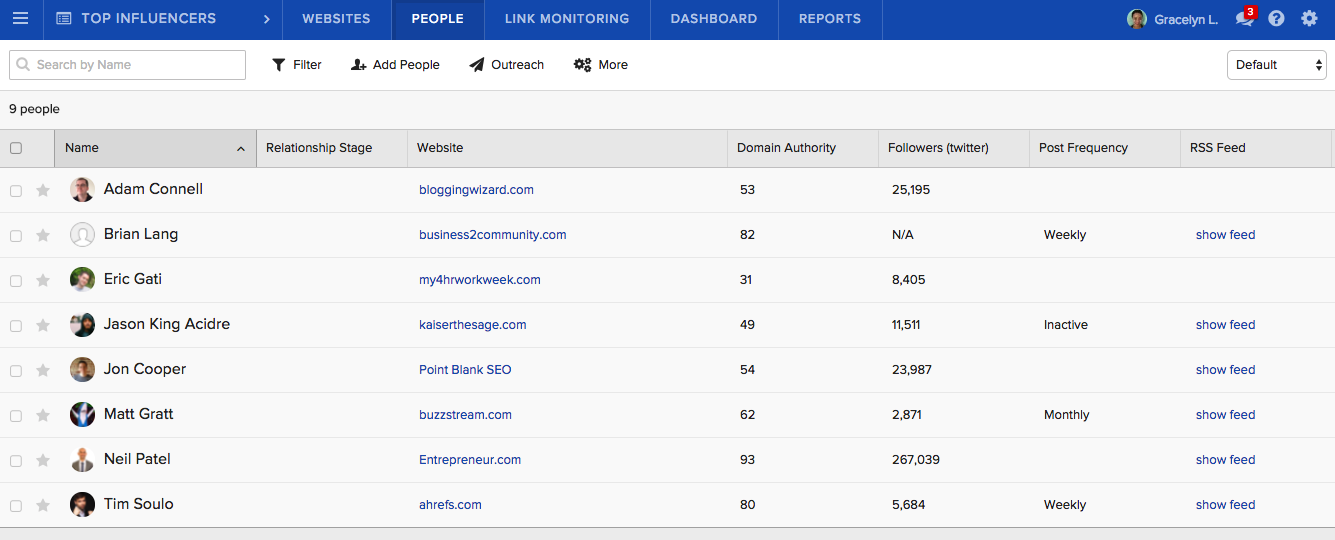Star Matt Gratt as favorite
This screenshot has height=540, width=1335.
point(43,415)
